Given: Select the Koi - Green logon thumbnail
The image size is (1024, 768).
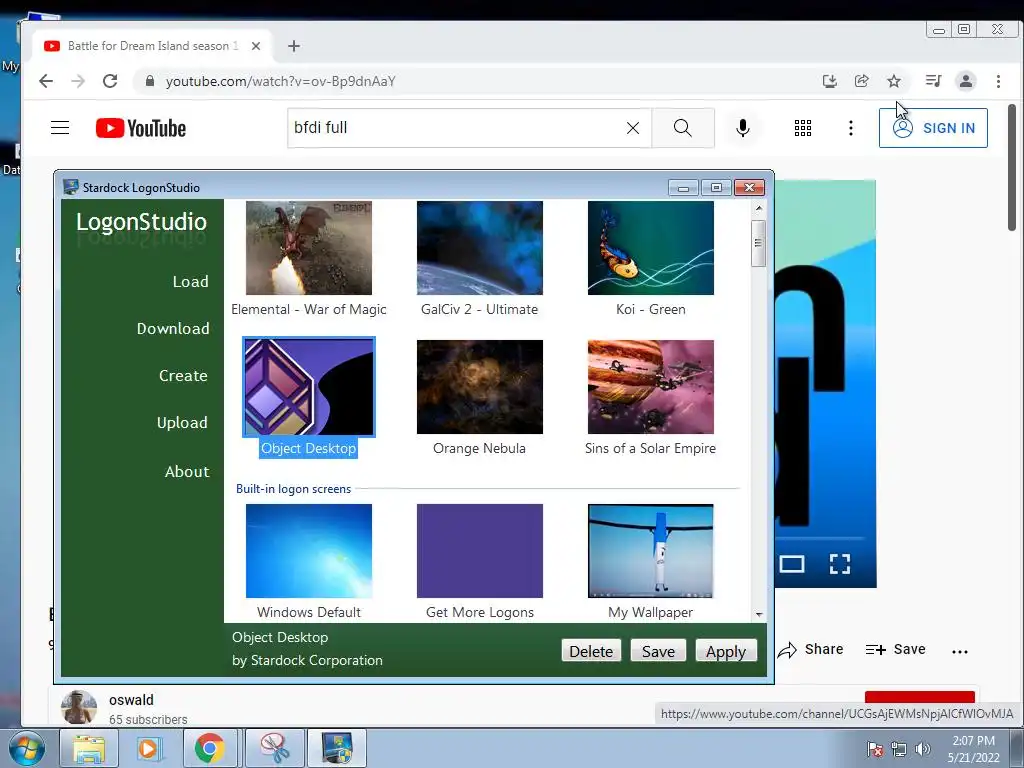Looking at the screenshot, I should pyautogui.click(x=650, y=248).
